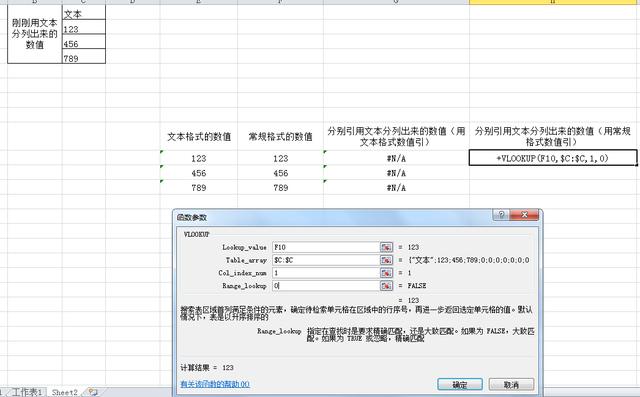640x397 pixels.
Task: Cancel the dialog with 取消 button
Action: click(511, 384)
